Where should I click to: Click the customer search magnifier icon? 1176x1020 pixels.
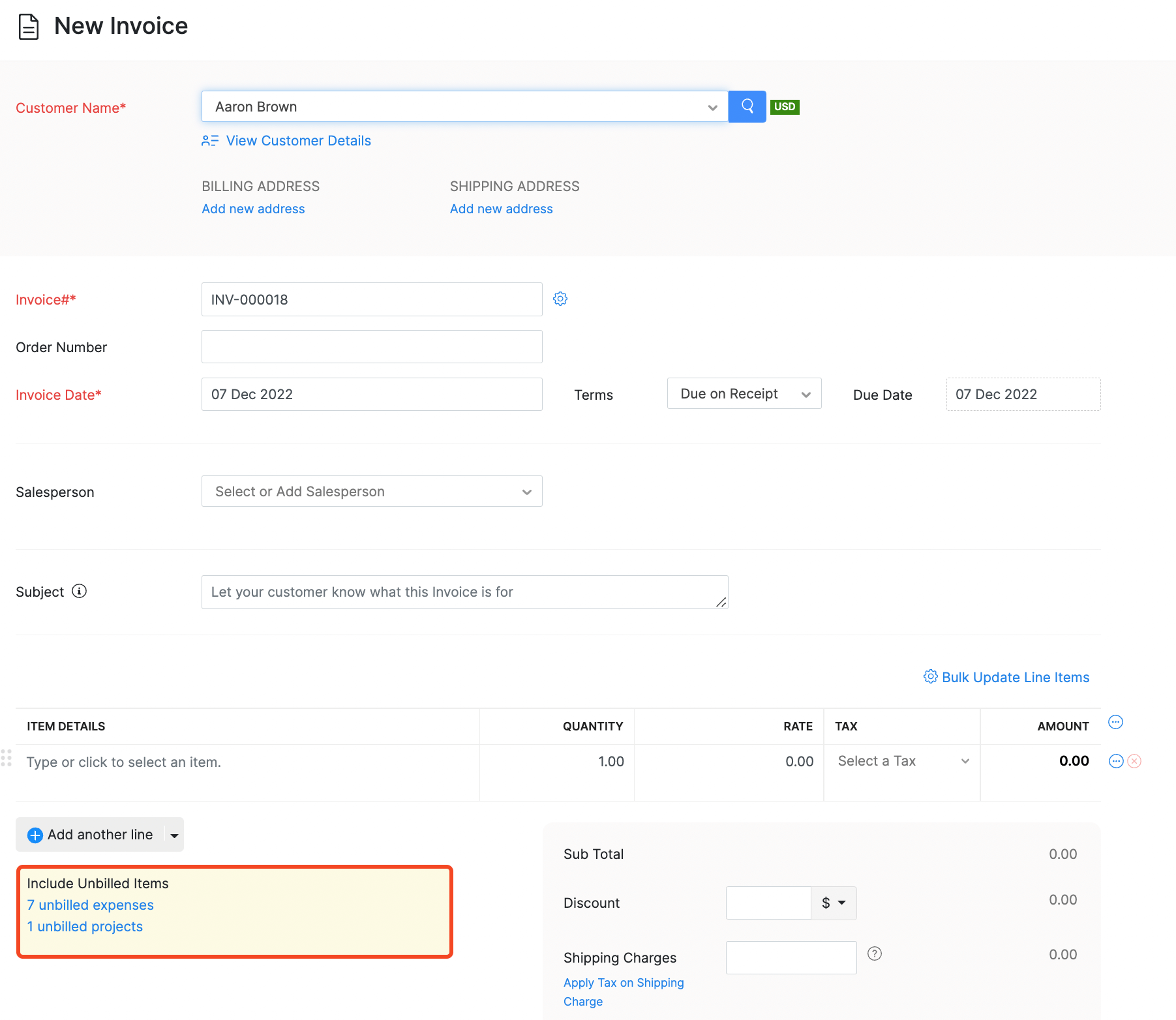pos(746,106)
